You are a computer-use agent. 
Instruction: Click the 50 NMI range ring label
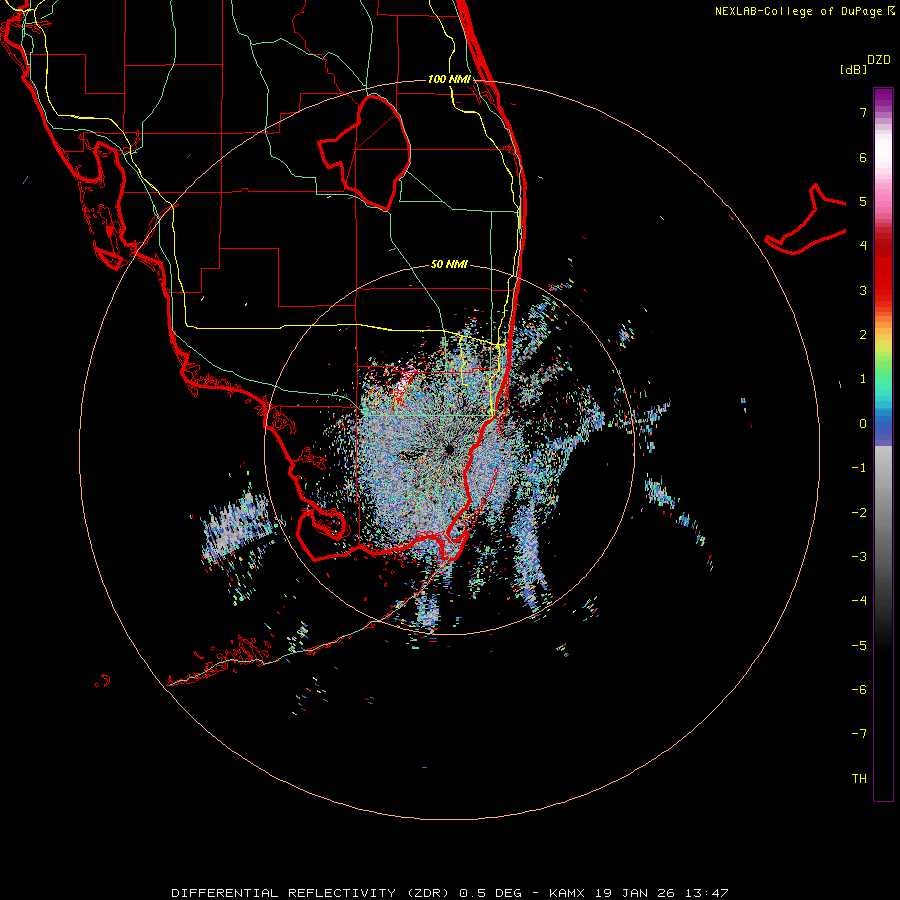(449, 264)
